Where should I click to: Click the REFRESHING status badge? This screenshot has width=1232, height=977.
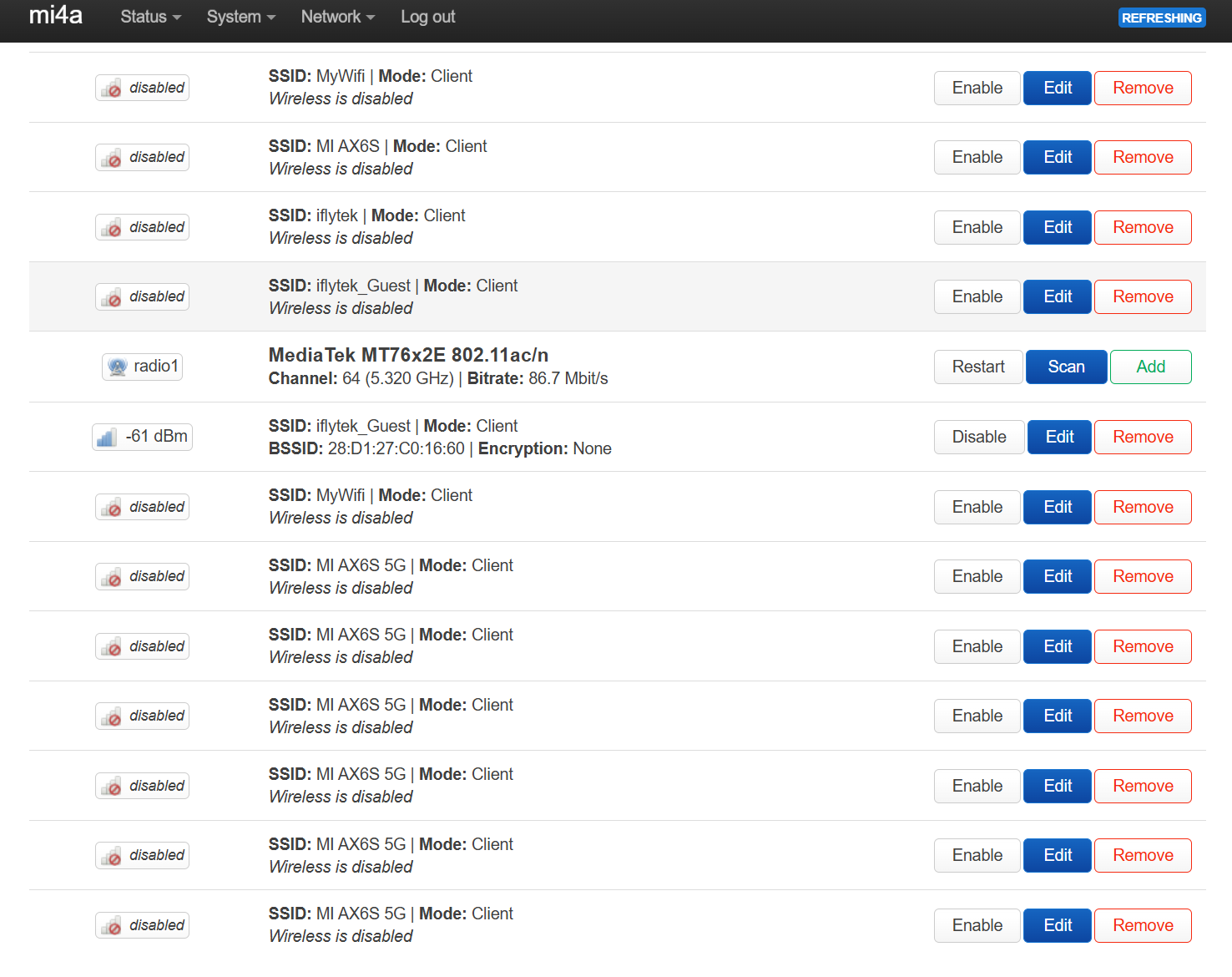pyautogui.click(x=1161, y=18)
